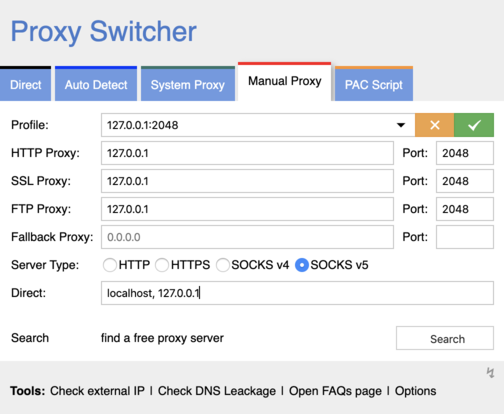Click the SSL Proxy port field
504x414 pixels.
pyautogui.click(x=465, y=181)
